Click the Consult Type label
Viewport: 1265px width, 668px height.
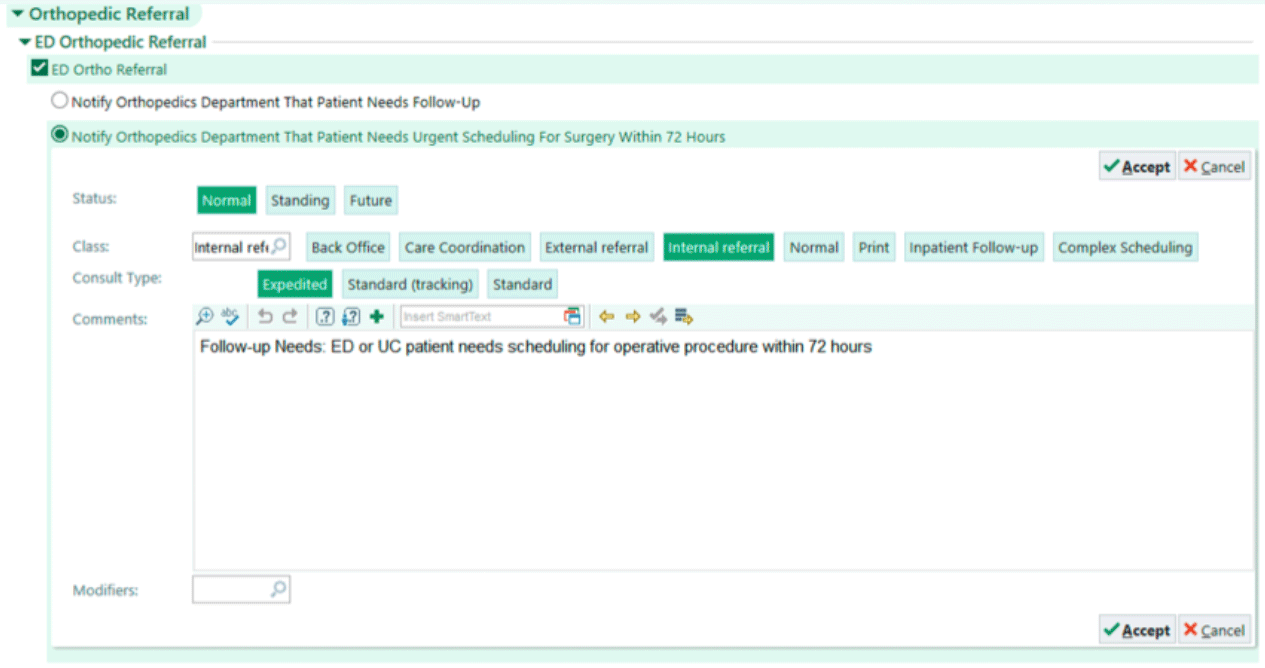coord(117,278)
